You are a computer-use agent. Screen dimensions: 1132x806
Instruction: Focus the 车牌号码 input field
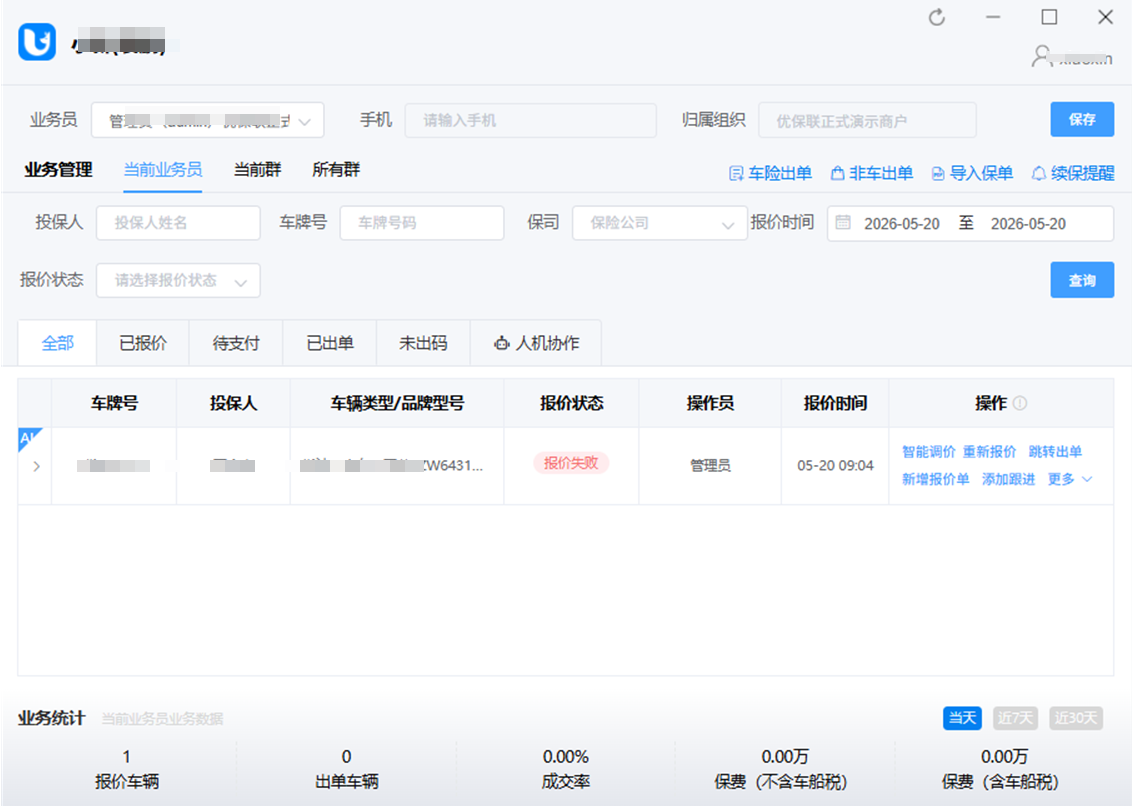tap(422, 223)
